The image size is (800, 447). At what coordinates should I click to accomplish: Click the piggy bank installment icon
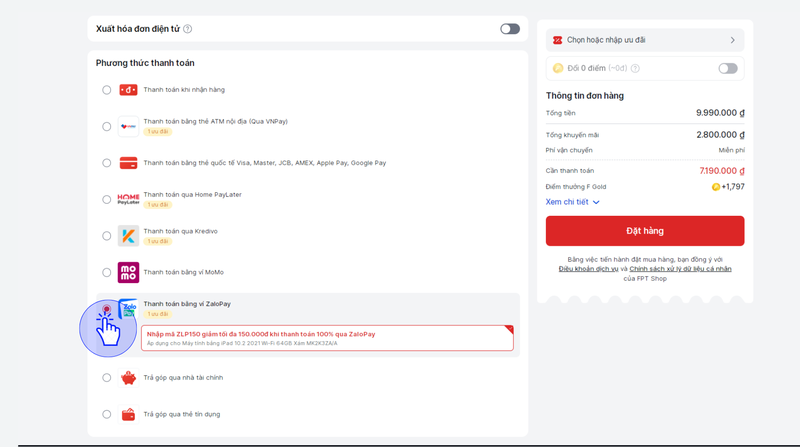(128, 378)
